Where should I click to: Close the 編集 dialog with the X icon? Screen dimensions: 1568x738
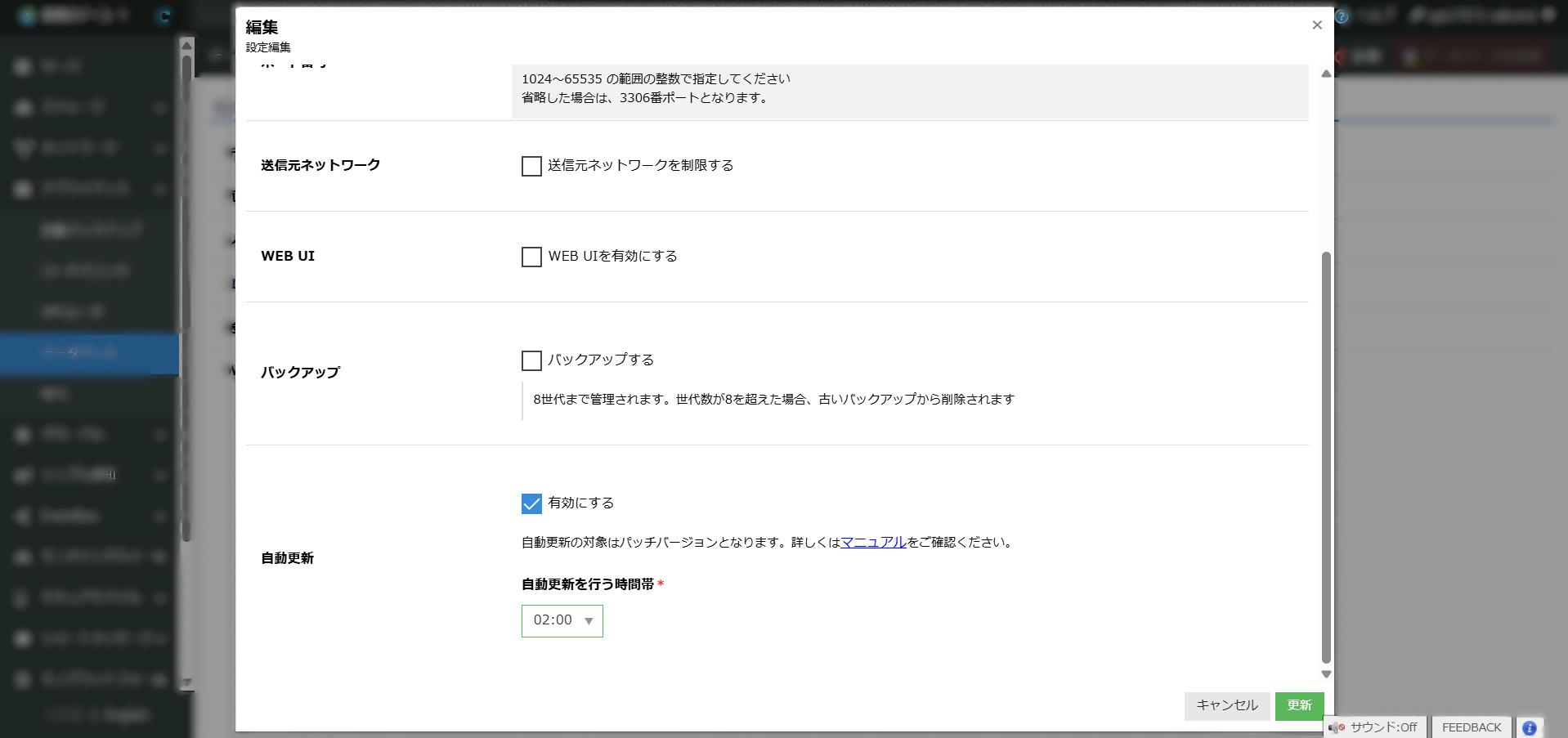click(x=1316, y=25)
